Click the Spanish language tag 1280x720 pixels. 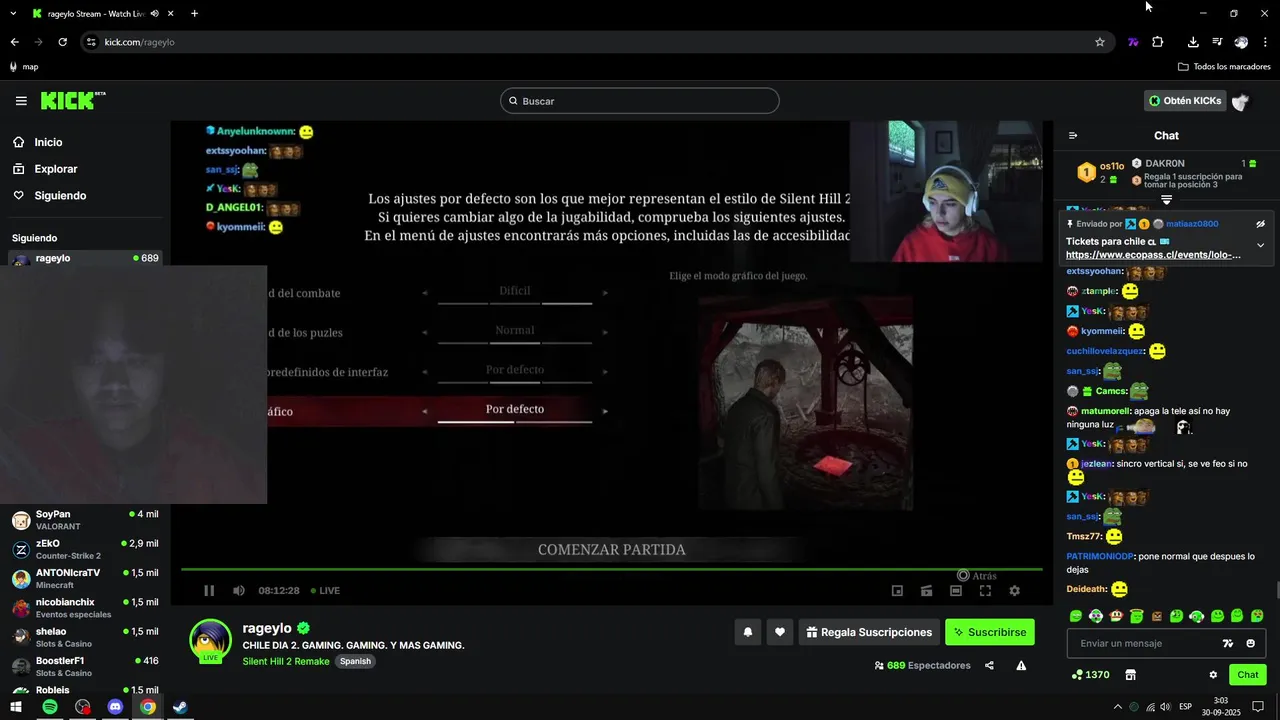tap(355, 661)
